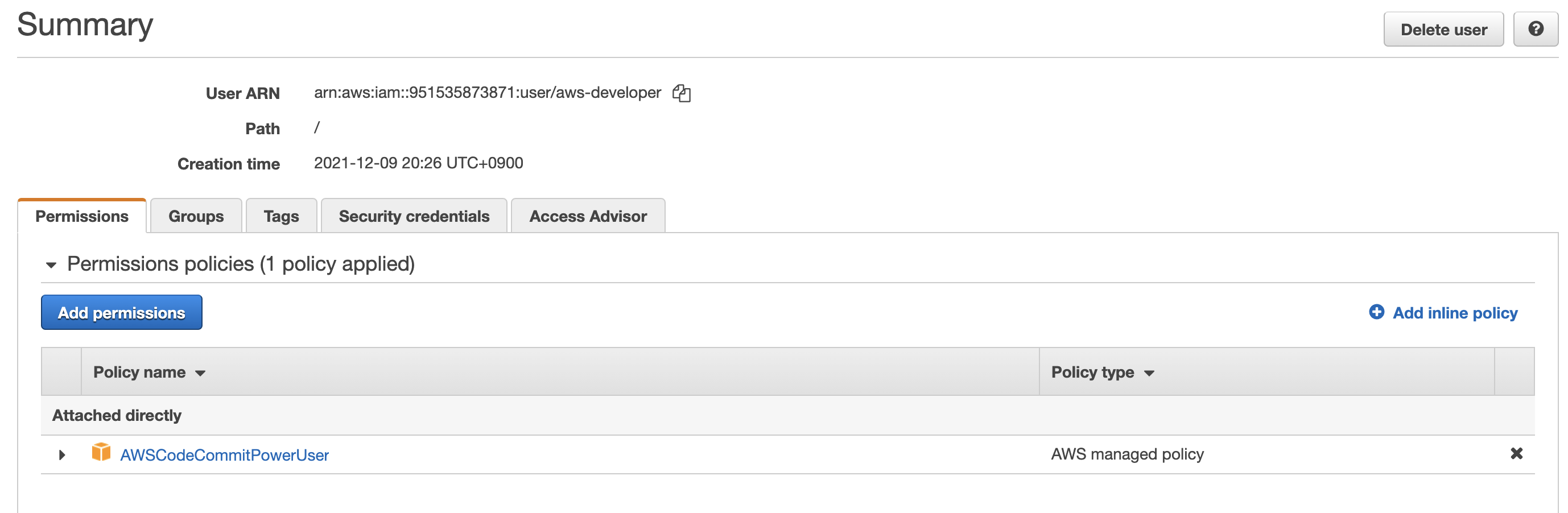
Task: View the Access Advisor tab
Action: pyautogui.click(x=588, y=216)
